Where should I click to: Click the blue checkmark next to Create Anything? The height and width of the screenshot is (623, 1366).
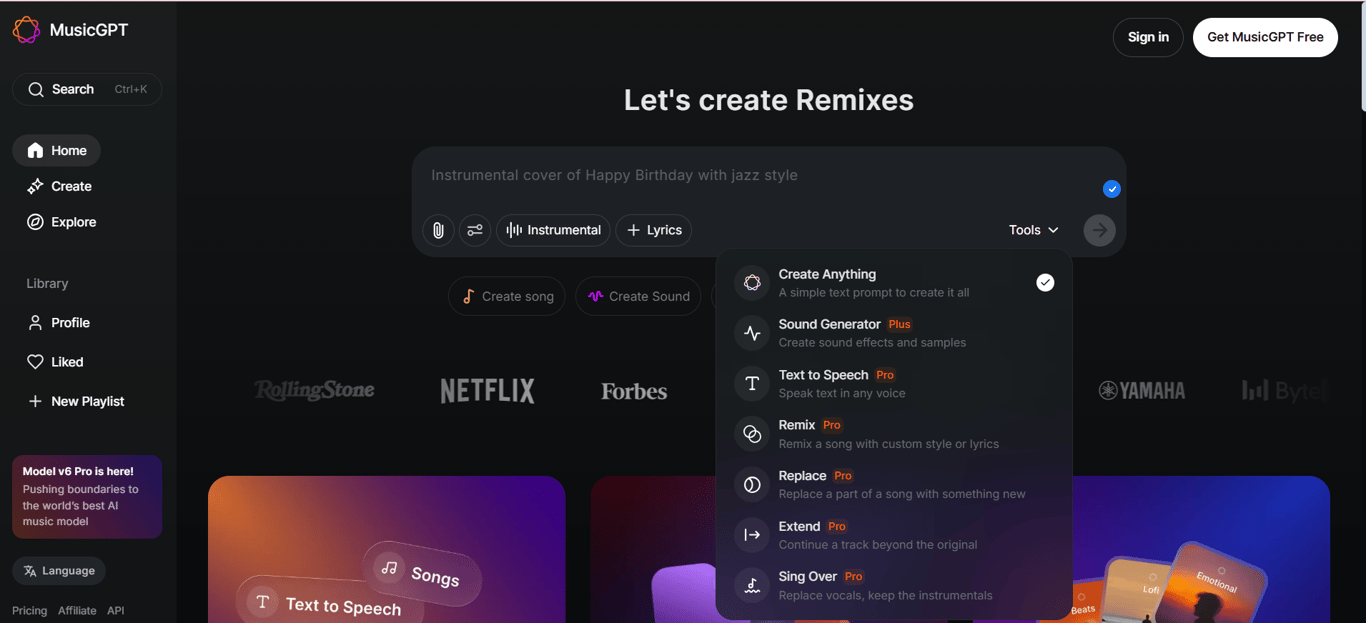pyautogui.click(x=1045, y=282)
